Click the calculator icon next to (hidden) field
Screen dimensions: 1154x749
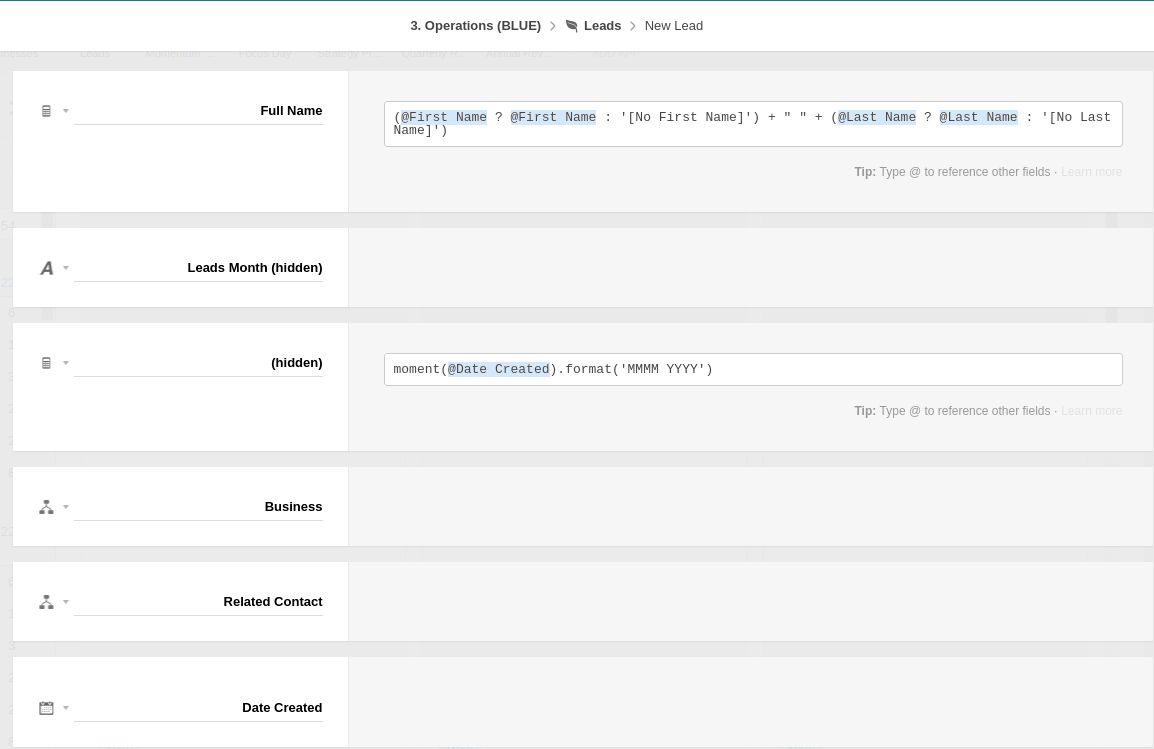click(46, 363)
